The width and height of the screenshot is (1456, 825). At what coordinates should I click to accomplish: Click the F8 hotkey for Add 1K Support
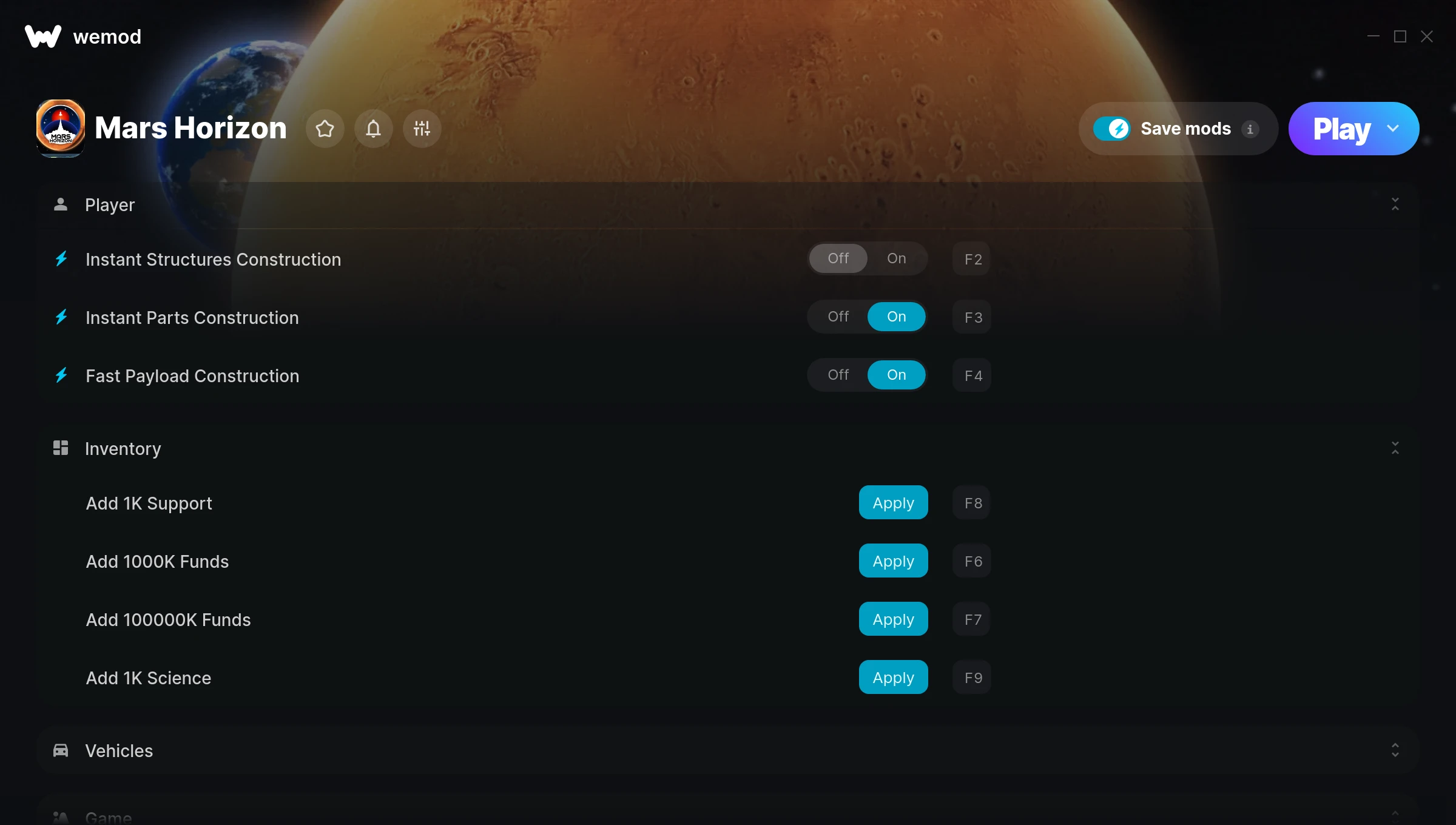click(971, 502)
